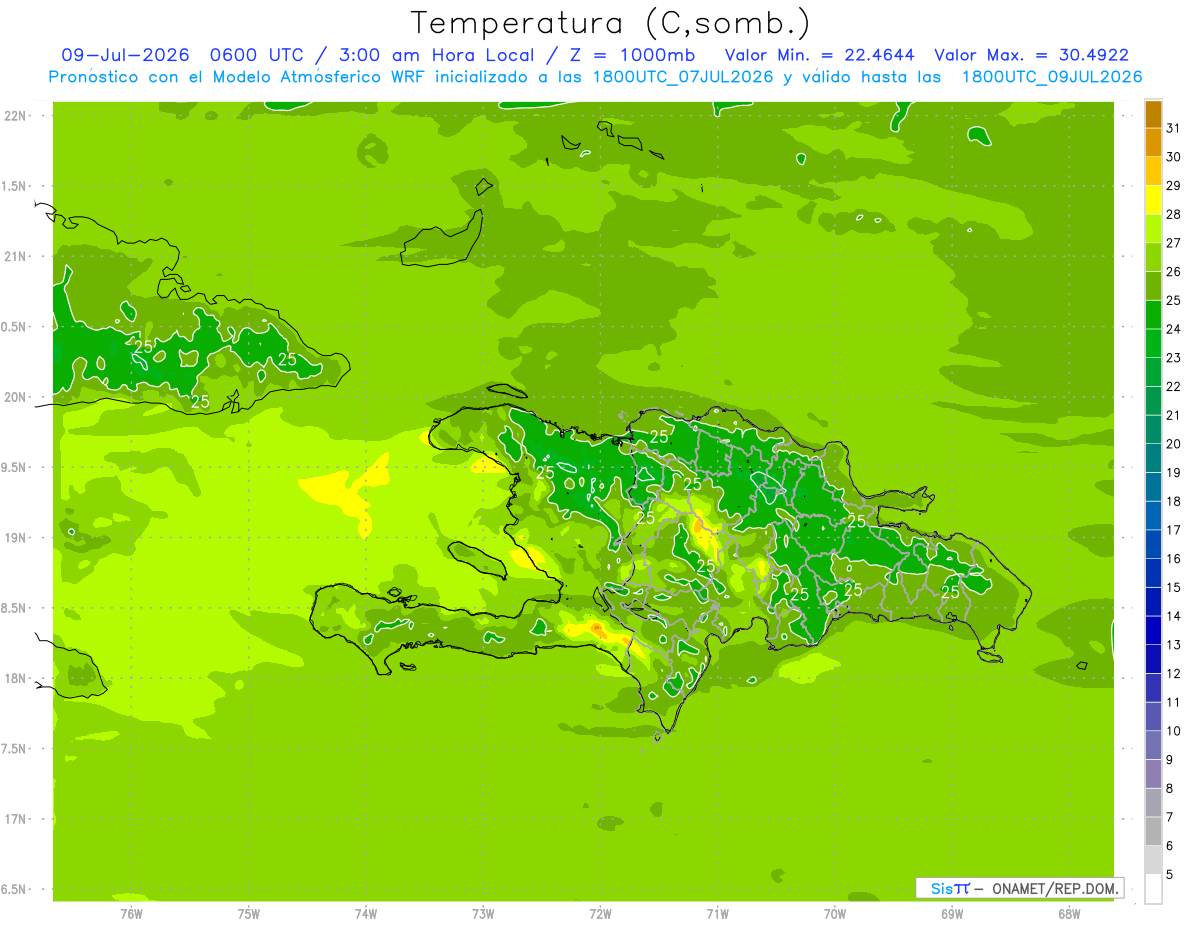Click the '76W' longitude label
This screenshot has width=1200, height=927.
click(x=131, y=913)
